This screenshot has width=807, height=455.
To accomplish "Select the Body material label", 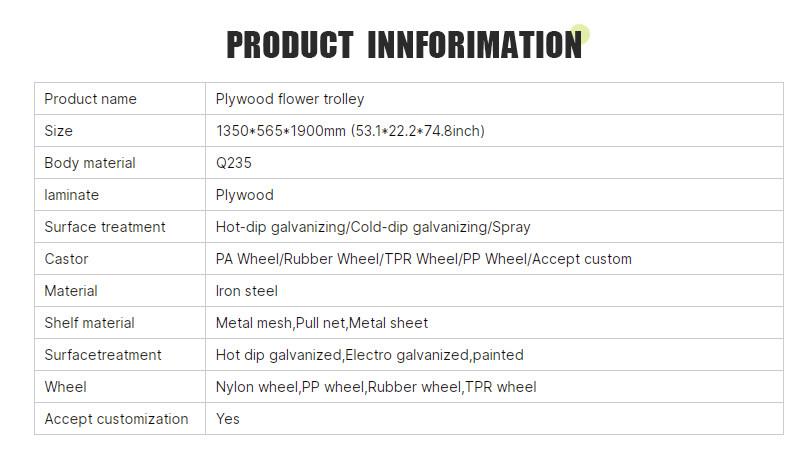I will click(x=90, y=163).
